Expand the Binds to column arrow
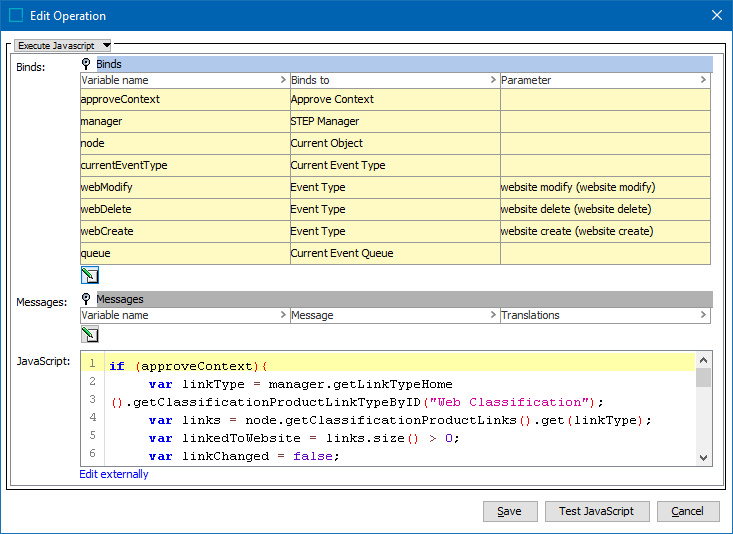The image size is (733, 534). pyautogui.click(x=493, y=80)
